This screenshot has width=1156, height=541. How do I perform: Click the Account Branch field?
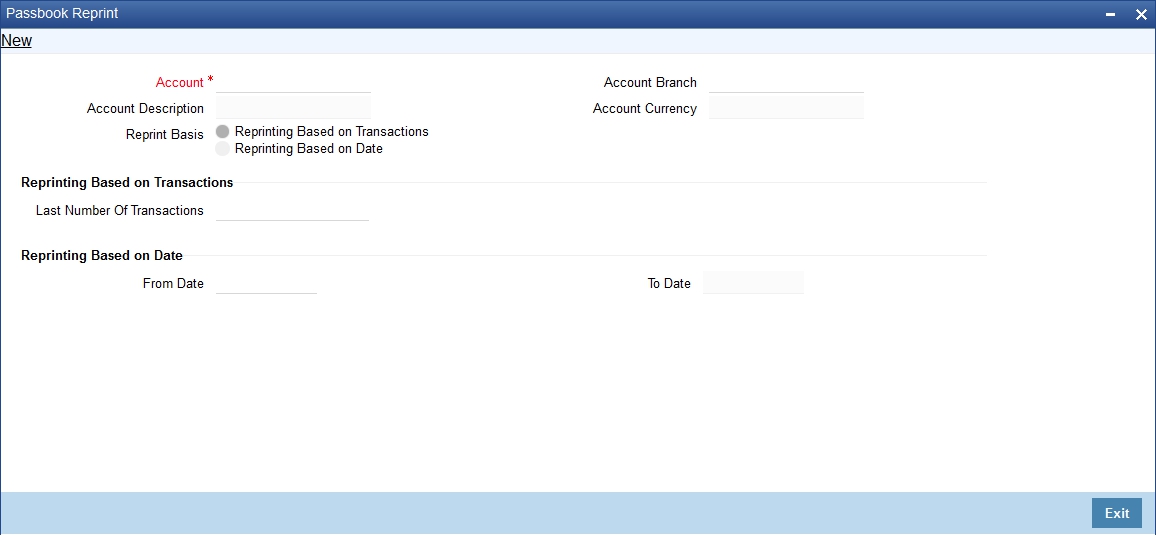tap(786, 82)
